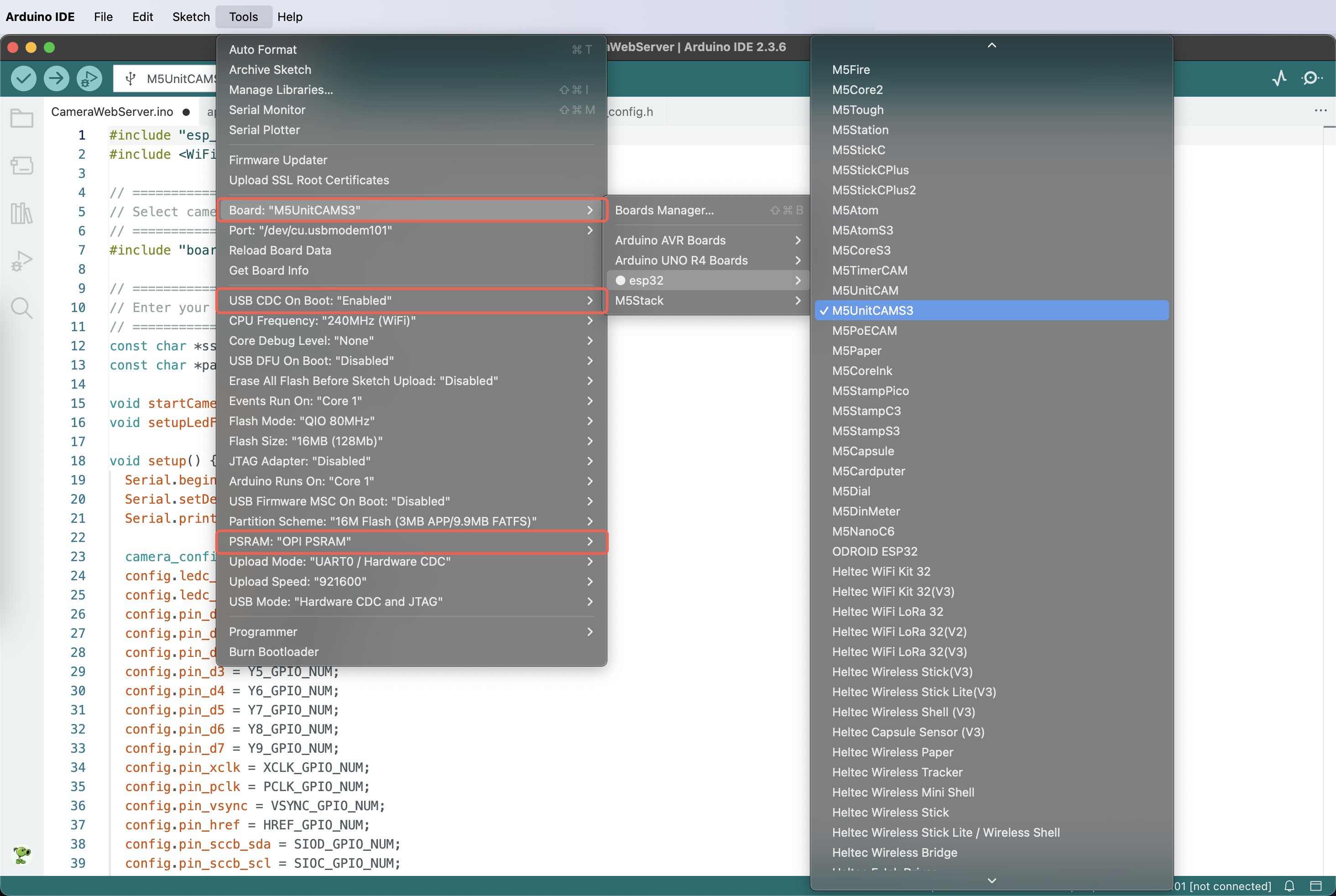Viewport: 1336px width, 896px height.
Task: Select the M5StickCPlus2 board
Action: pyautogui.click(x=992, y=190)
